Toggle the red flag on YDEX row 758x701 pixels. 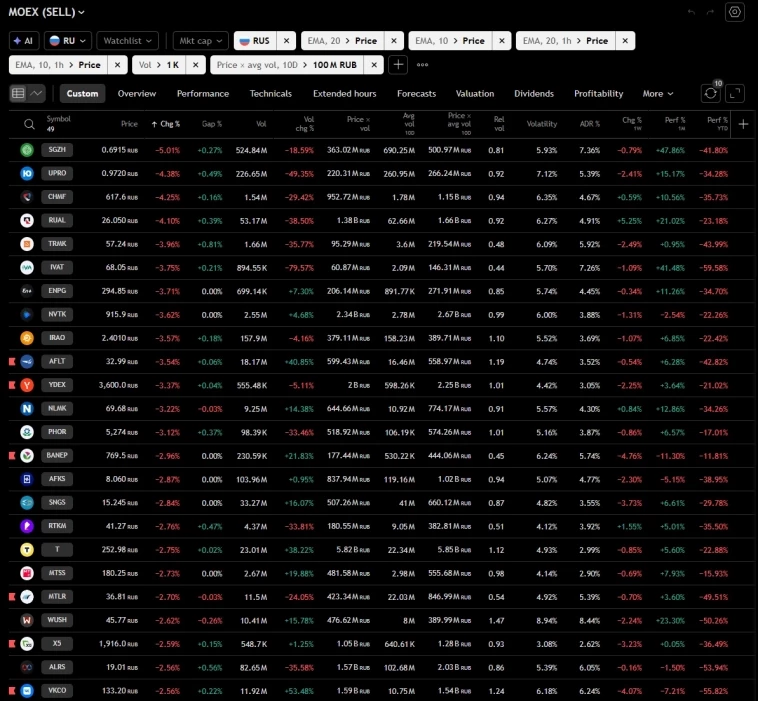click(13, 385)
